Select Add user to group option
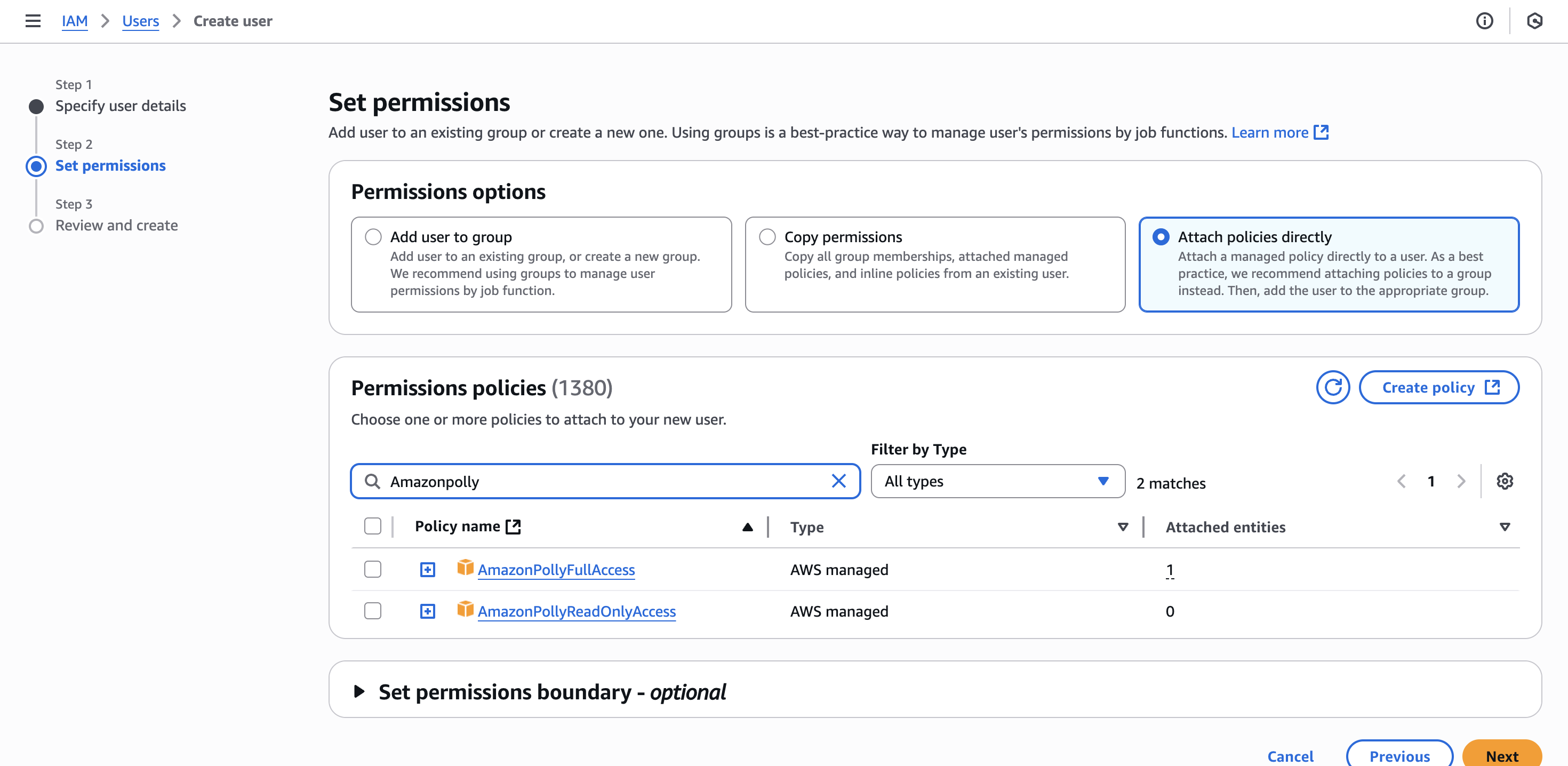Image resolution: width=1568 pixels, height=766 pixels. click(x=373, y=237)
